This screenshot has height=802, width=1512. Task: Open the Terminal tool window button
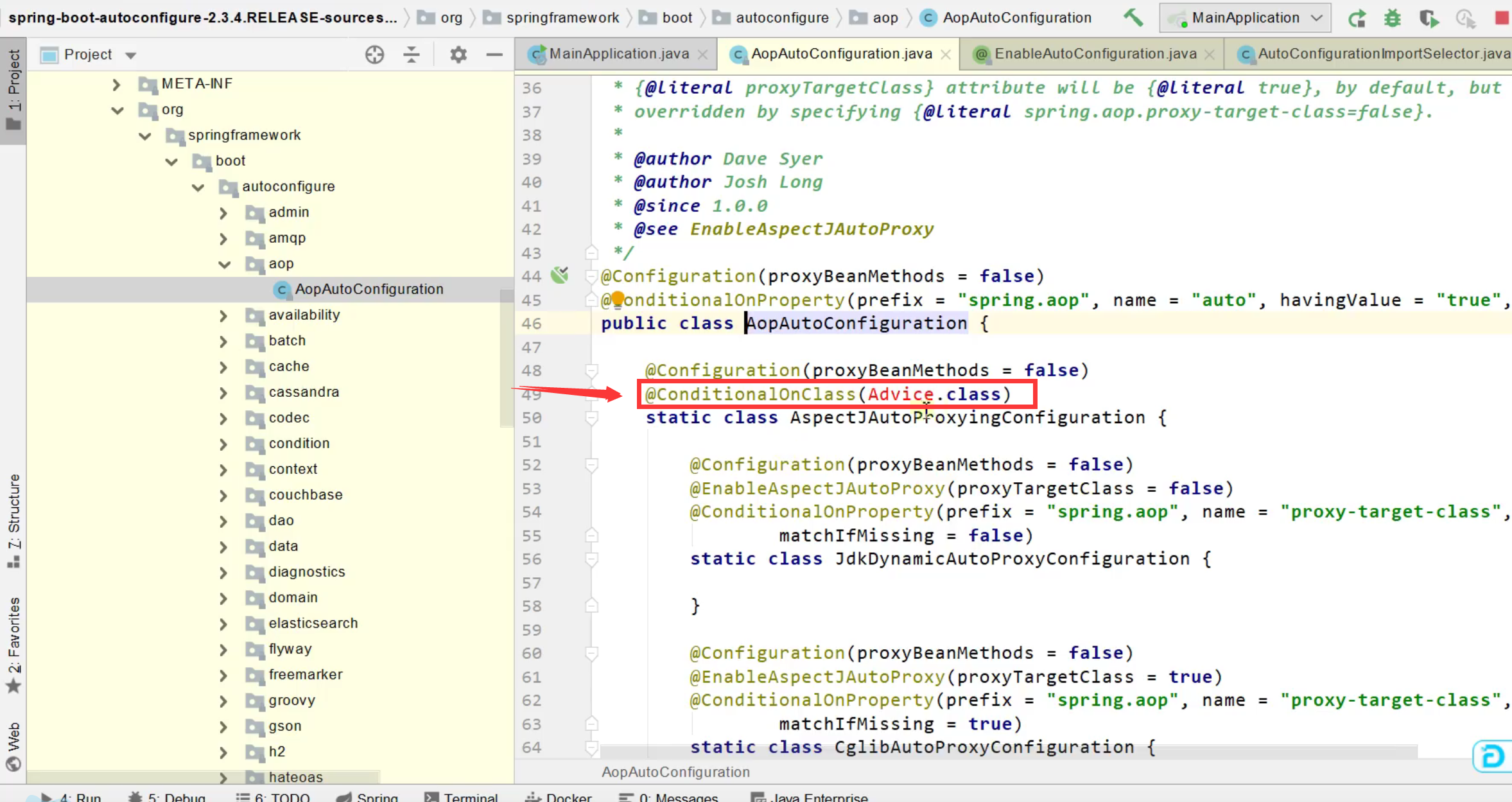coord(462,796)
